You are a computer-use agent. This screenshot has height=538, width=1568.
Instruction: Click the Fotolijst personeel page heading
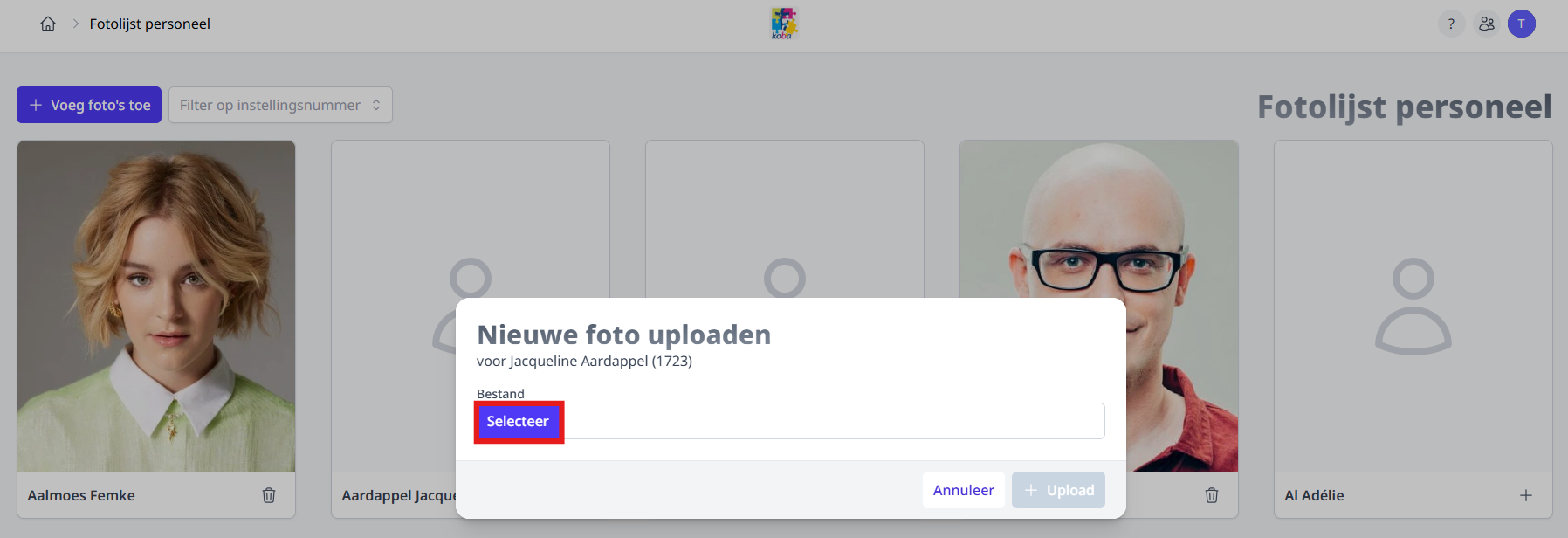pos(1404,107)
